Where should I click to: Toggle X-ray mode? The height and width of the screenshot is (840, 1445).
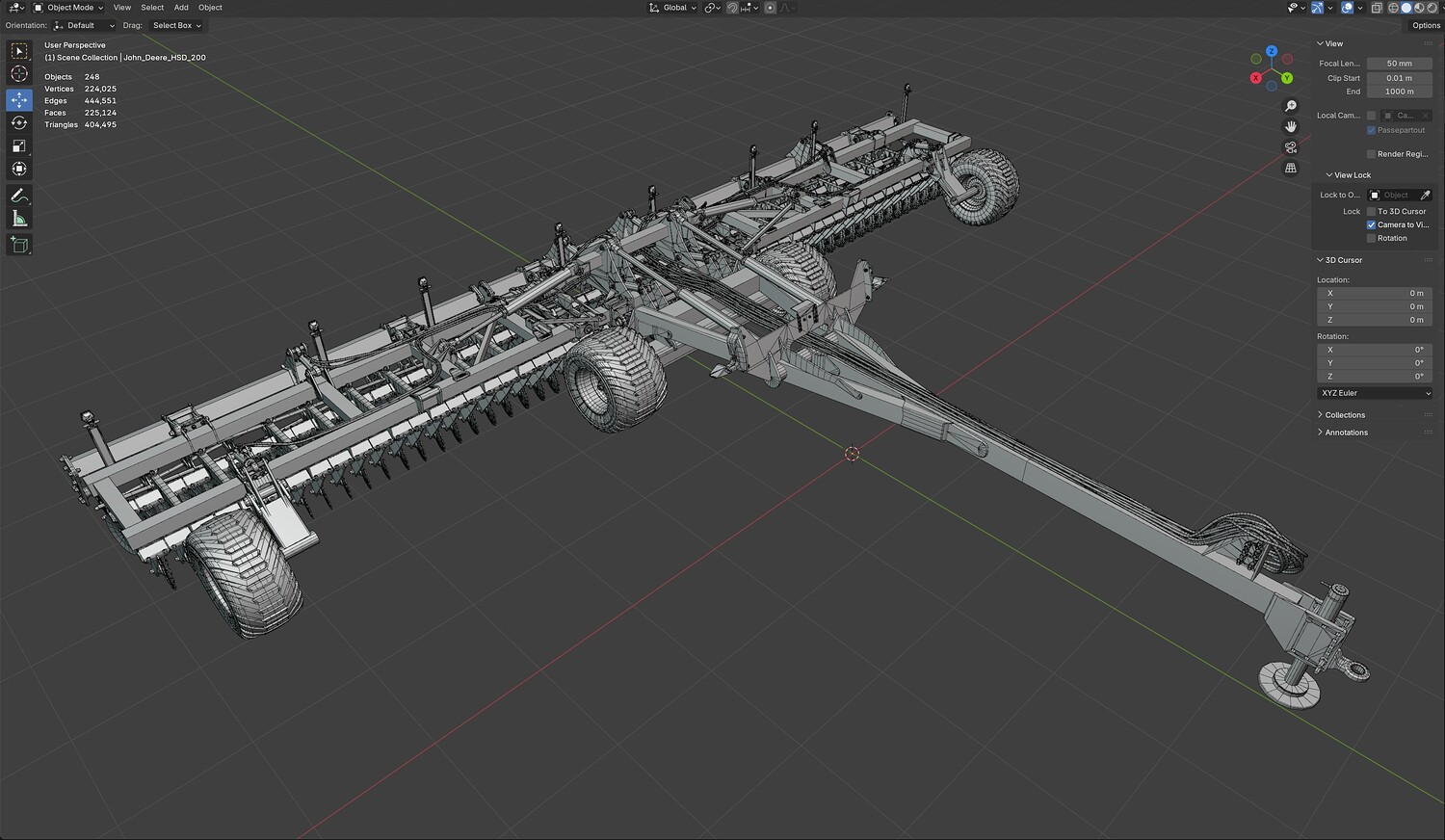pos(1377,8)
